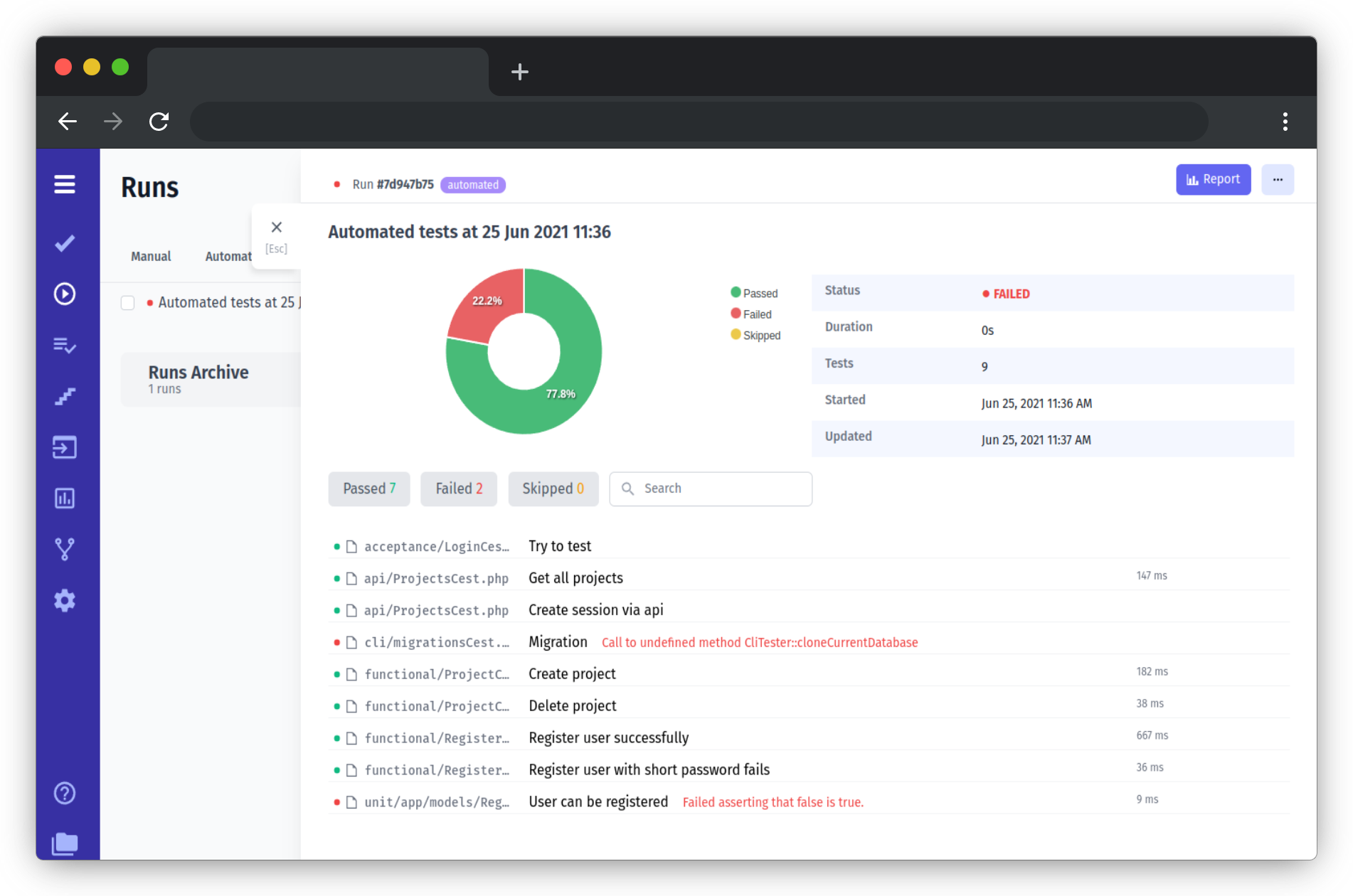The image size is (1353, 896).
Task: Open the hamburger menu in sidebar
Action: pyautogui.click(x=65, y=185)
